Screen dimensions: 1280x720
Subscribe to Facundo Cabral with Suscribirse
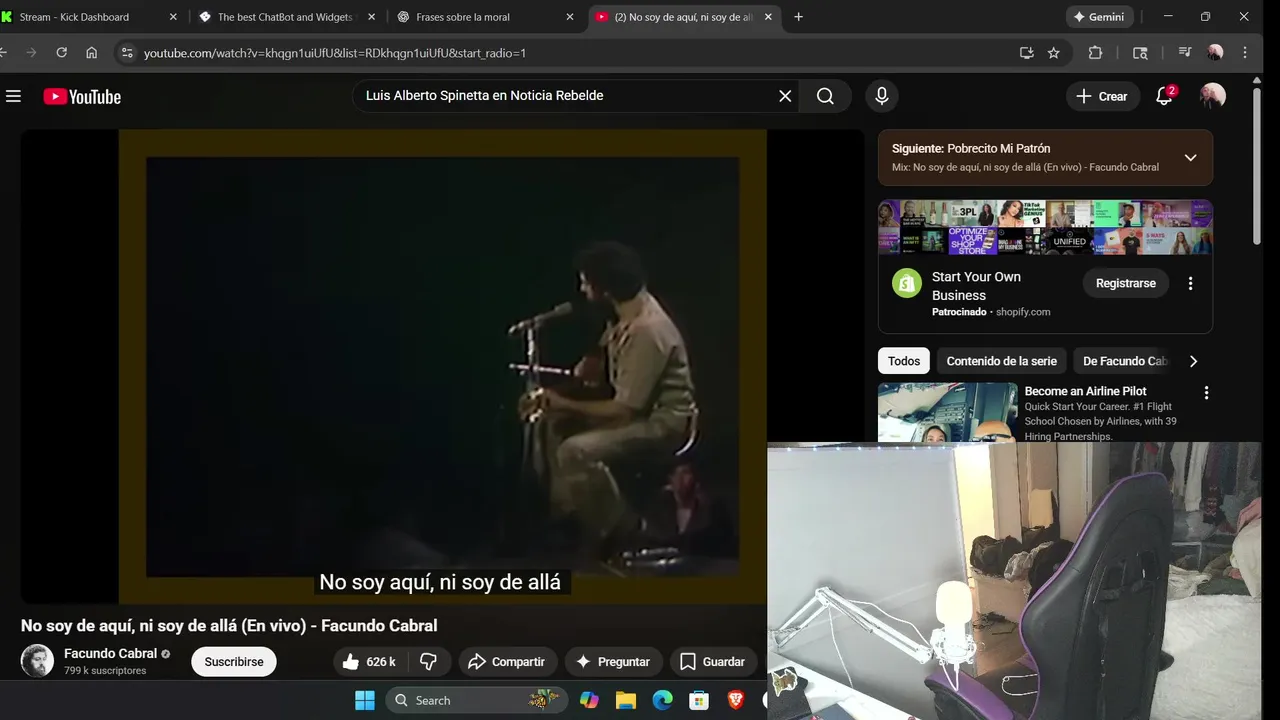coord(234,662)
